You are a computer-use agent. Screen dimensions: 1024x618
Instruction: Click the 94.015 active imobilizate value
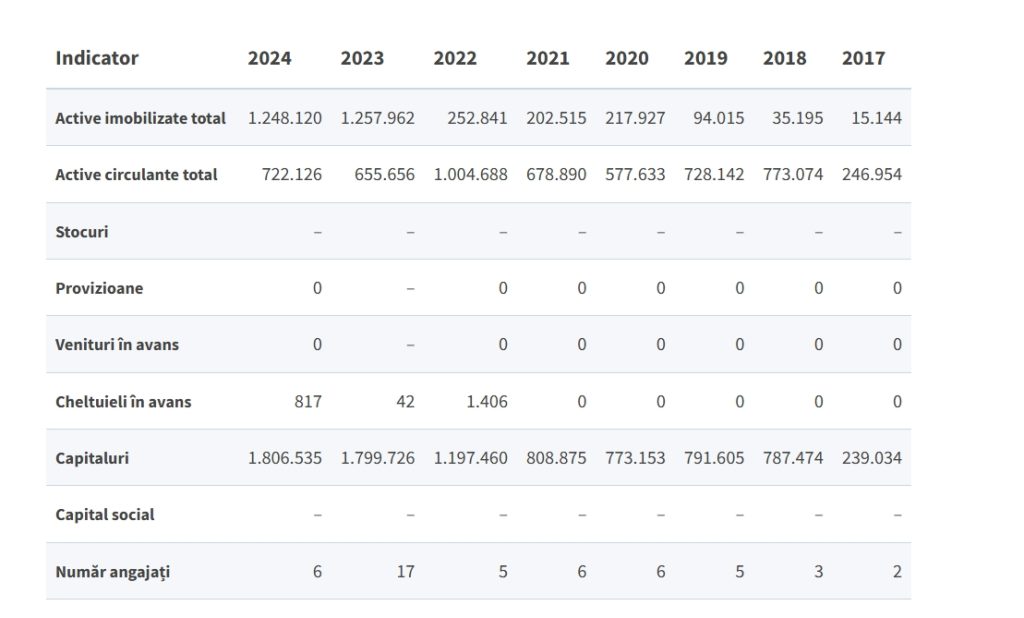718,118
